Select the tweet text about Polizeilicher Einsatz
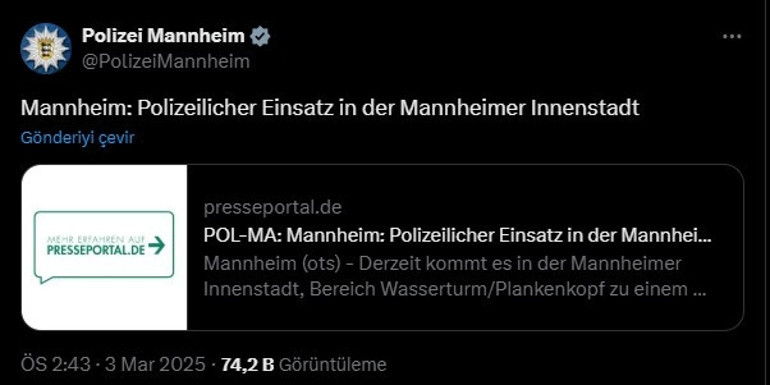Screen dimensions: 770x385 330,109
